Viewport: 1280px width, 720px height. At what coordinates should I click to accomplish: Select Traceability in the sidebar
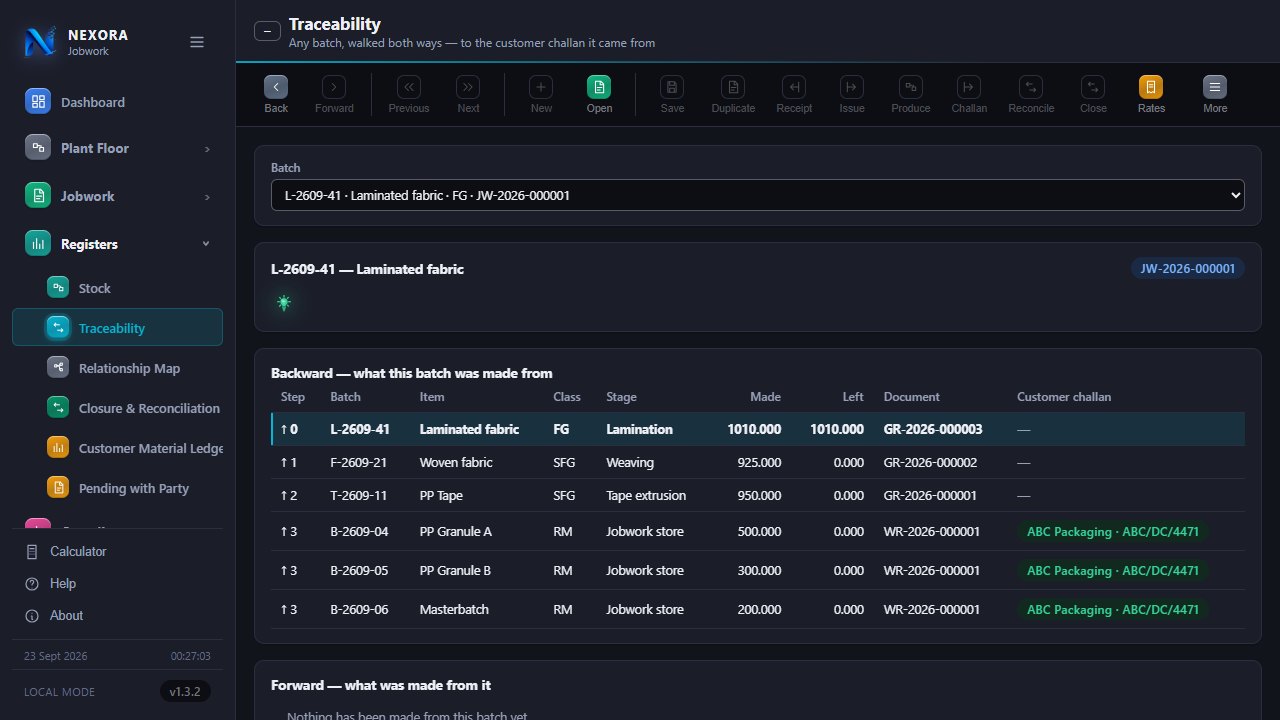(117, 328)
